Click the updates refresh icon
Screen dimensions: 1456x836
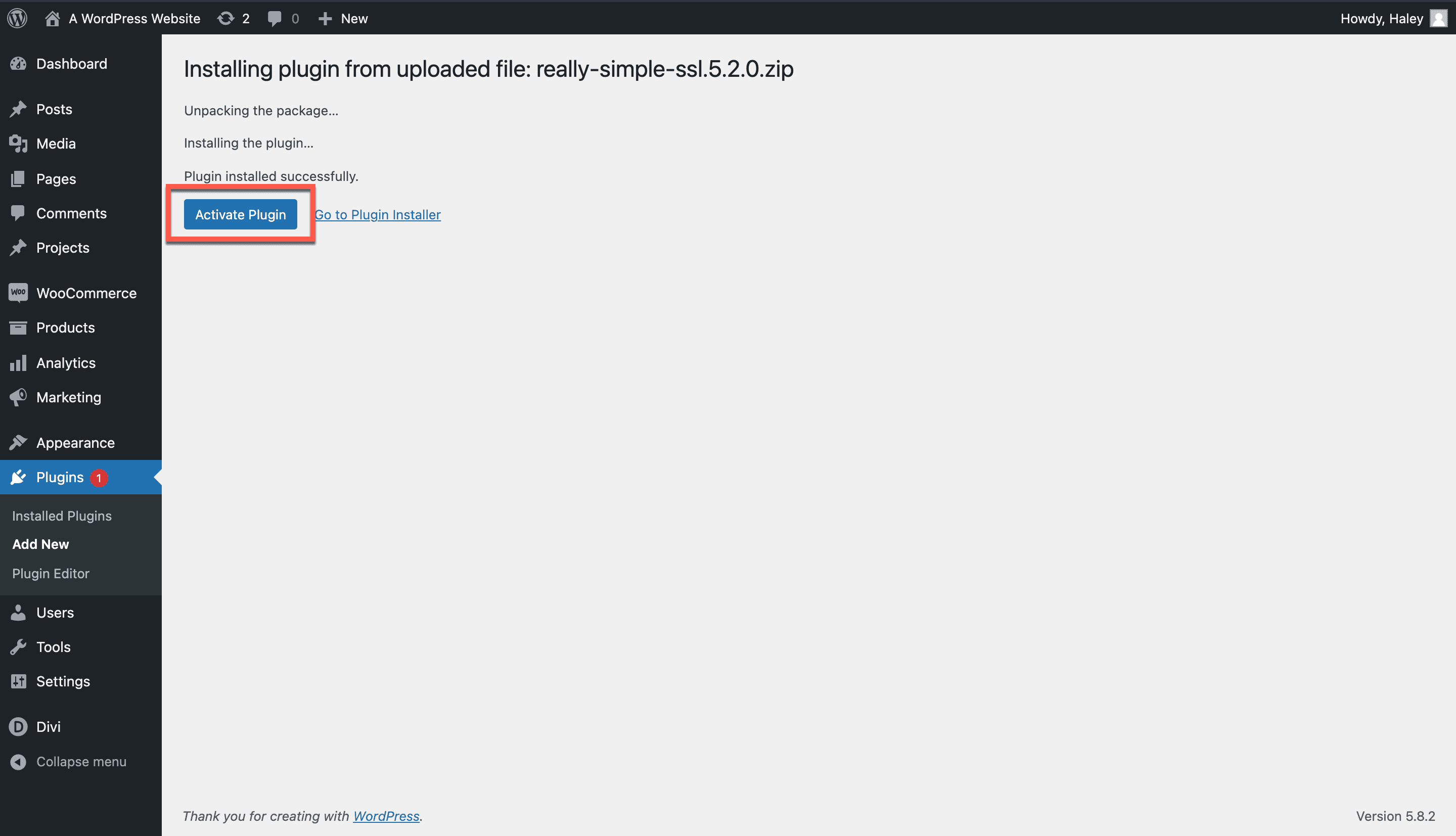(225, 18)
